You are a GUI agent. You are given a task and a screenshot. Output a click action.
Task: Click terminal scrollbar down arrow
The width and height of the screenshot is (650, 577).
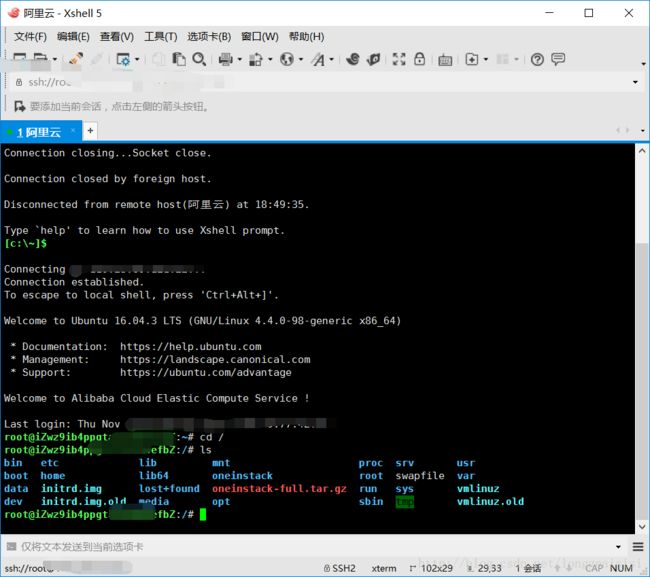(642, 527)
